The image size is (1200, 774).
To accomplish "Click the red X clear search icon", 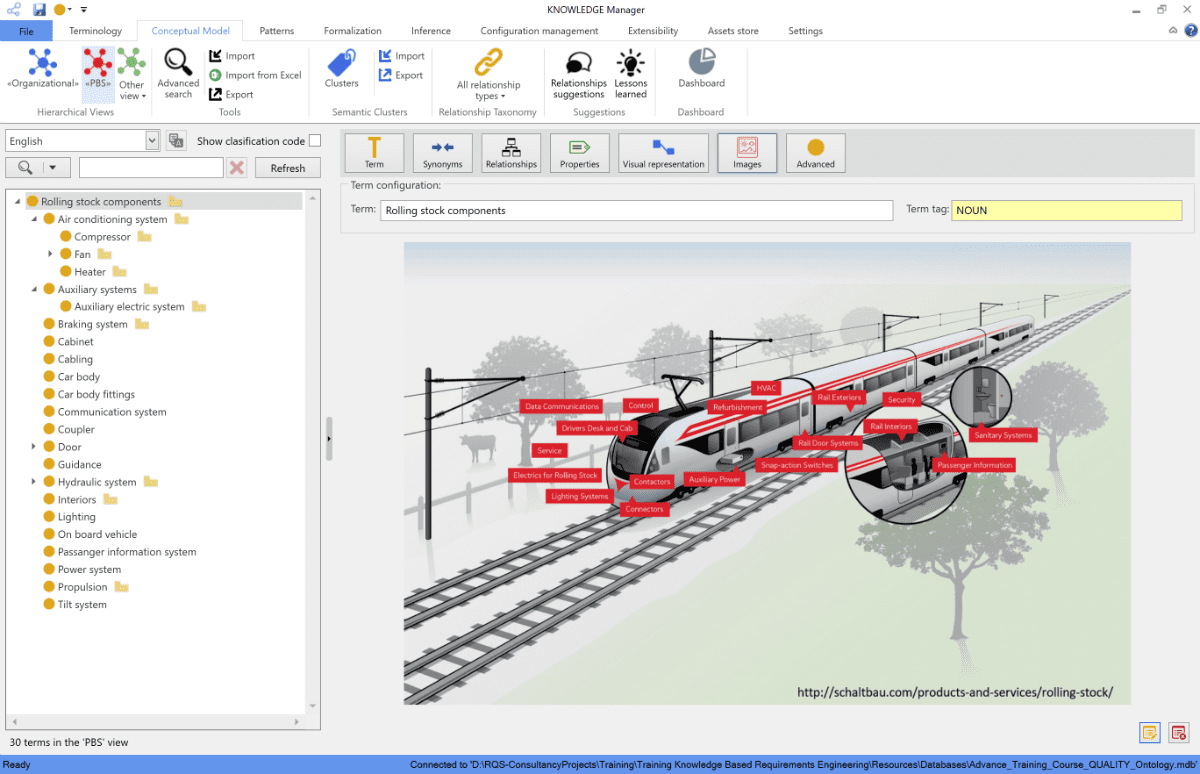I will click(237, 167).
